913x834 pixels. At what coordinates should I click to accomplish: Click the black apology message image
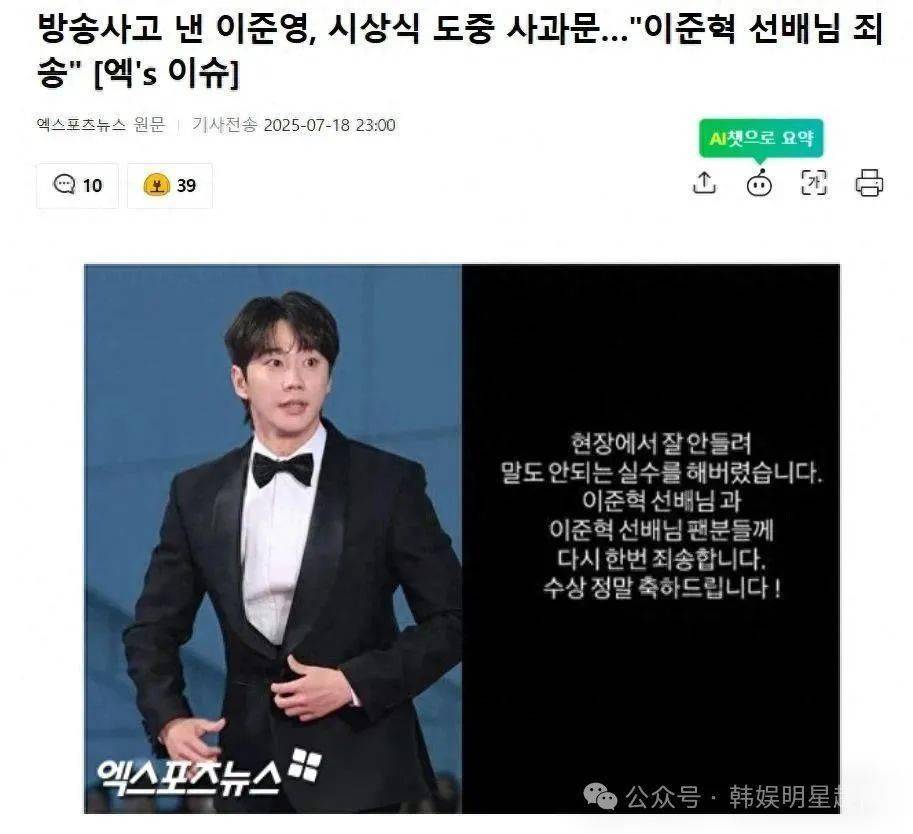point(651,539)
